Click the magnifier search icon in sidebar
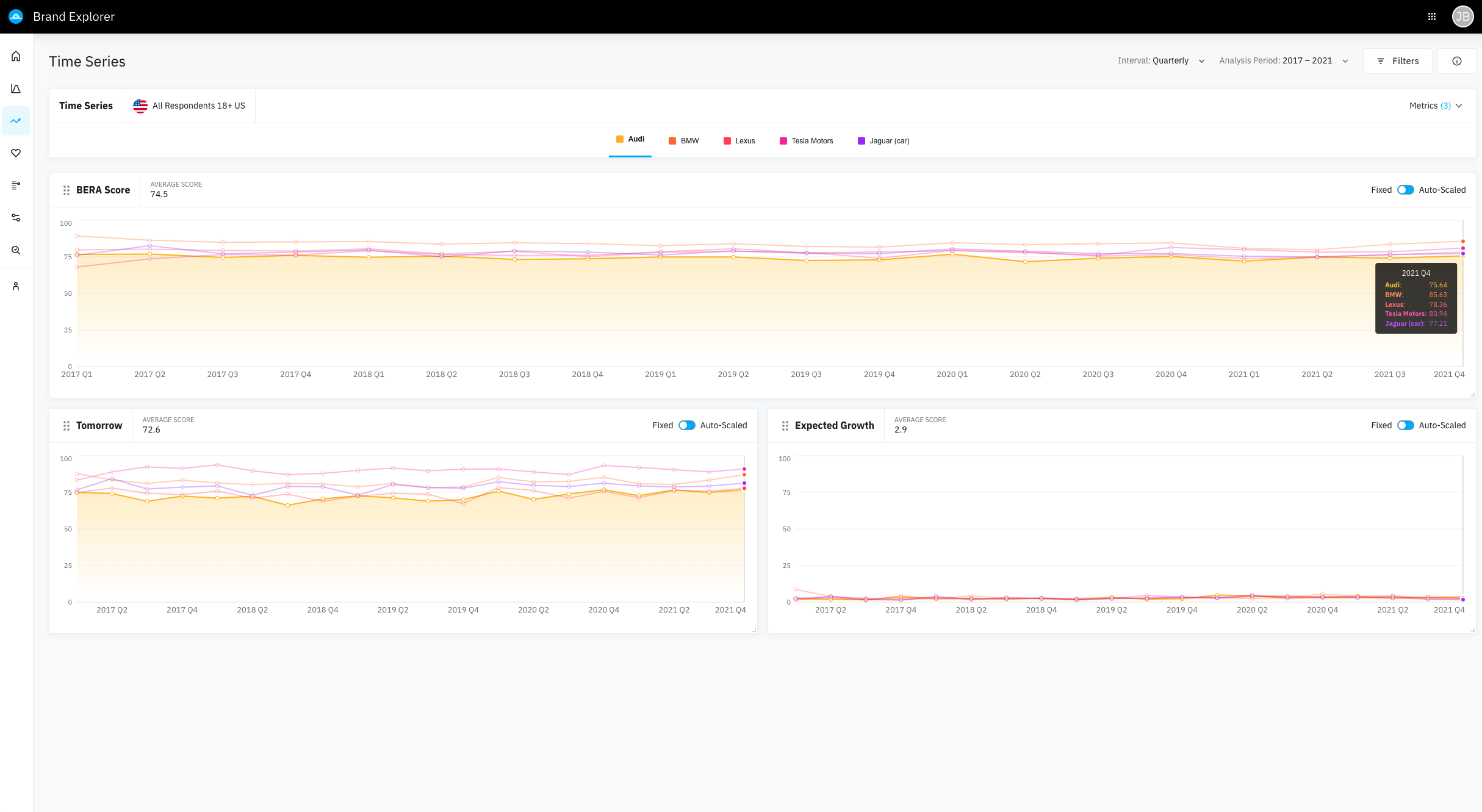The height and width of the screenshot is (812, 1482). pyautogui.click(x=16, y=250)
